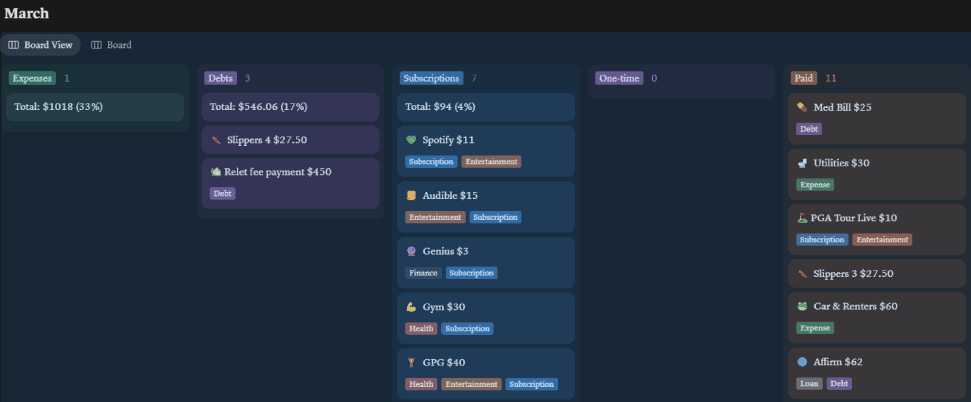The height and width of the screenshot is (402, 971).
Task: Click the Entertainment tag on Spotify card
Action: (x=491, y=162)
